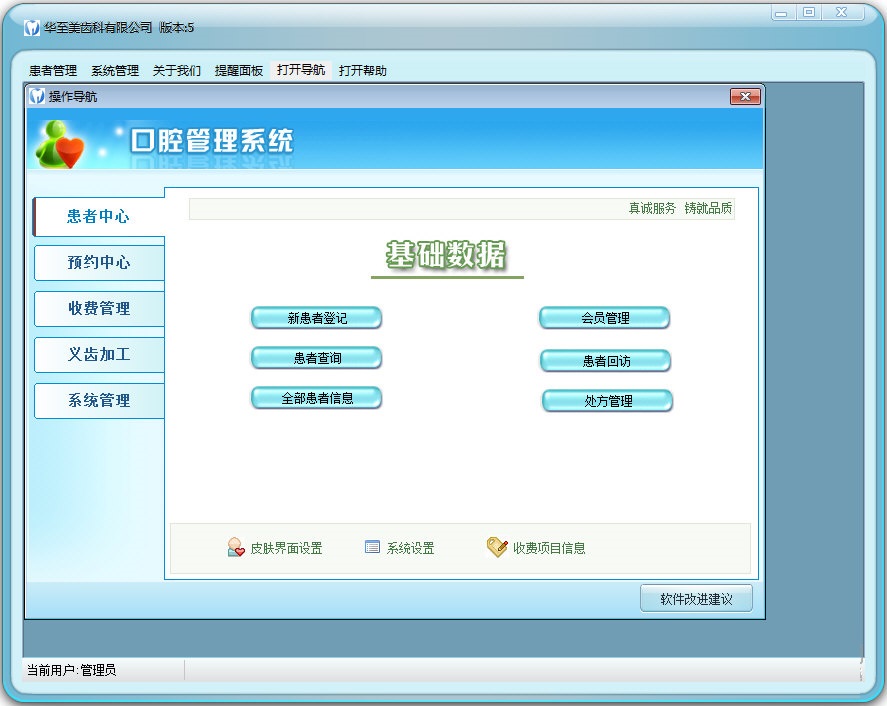
Task: Open the 患者管理 menu
Action: (x=53, y=71)
